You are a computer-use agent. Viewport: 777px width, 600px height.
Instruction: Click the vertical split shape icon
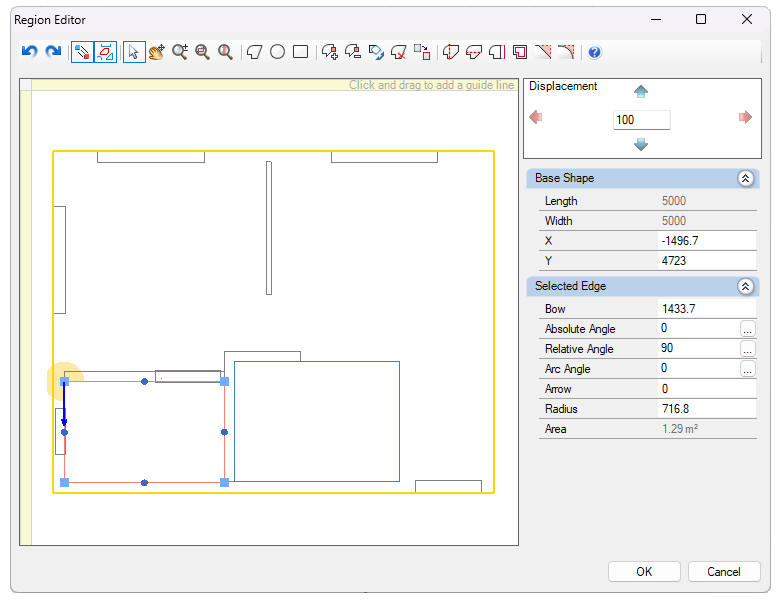[x=451, y=52]
